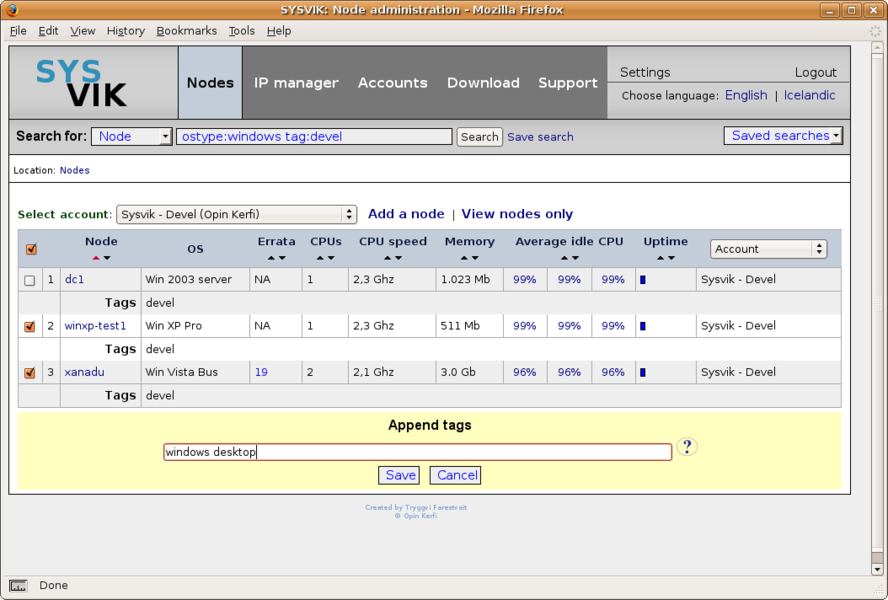Switch to the IP manager tab
The height and width of the screenshot is (600, 888).
click(296, 83)
